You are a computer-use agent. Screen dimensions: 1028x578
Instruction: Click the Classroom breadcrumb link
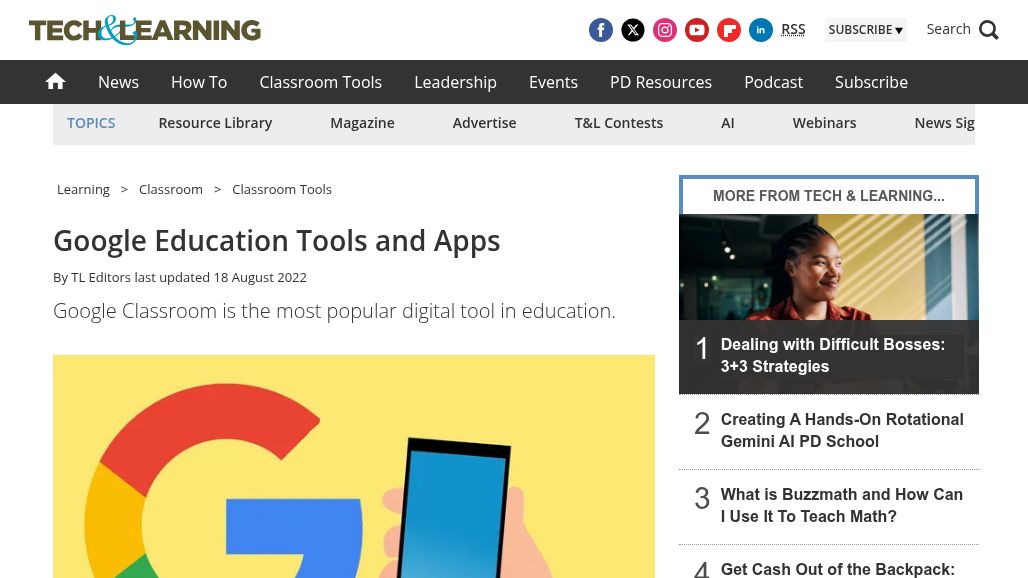click(170, 189)
